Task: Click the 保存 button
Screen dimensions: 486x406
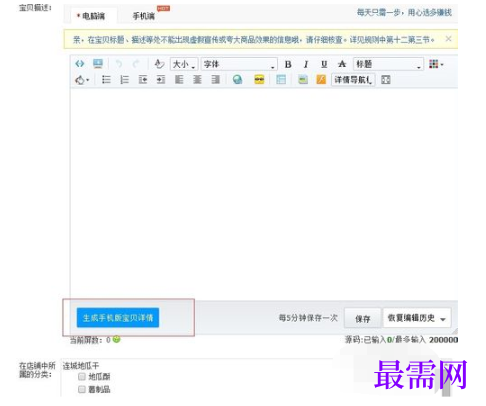Action: pos(363,319)
